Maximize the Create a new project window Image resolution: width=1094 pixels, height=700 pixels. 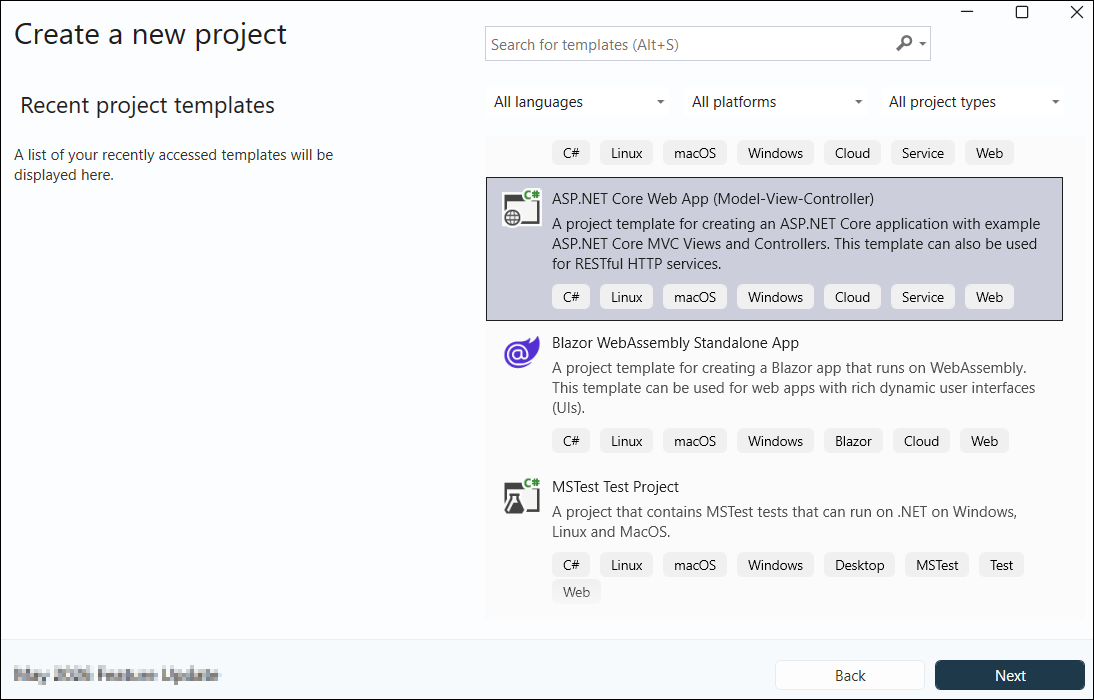pos(1021,12)
